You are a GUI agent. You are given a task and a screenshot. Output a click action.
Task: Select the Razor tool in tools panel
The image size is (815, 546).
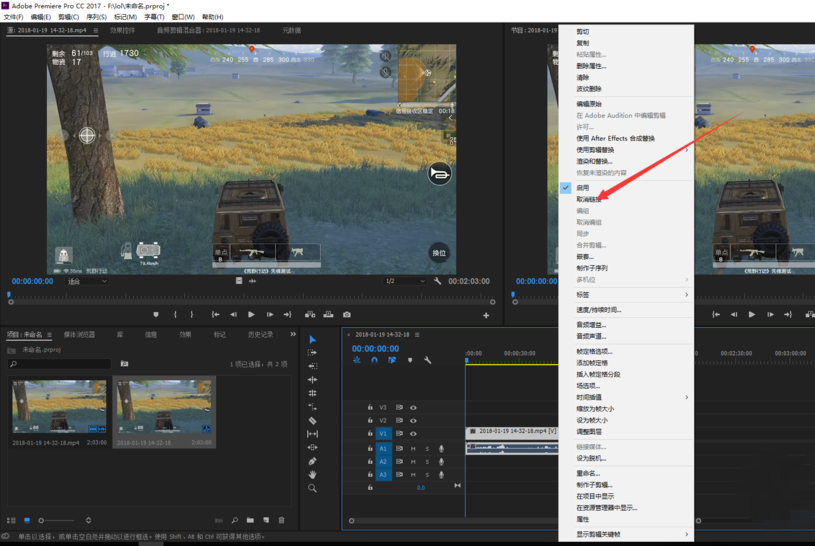tap(312, 421)
